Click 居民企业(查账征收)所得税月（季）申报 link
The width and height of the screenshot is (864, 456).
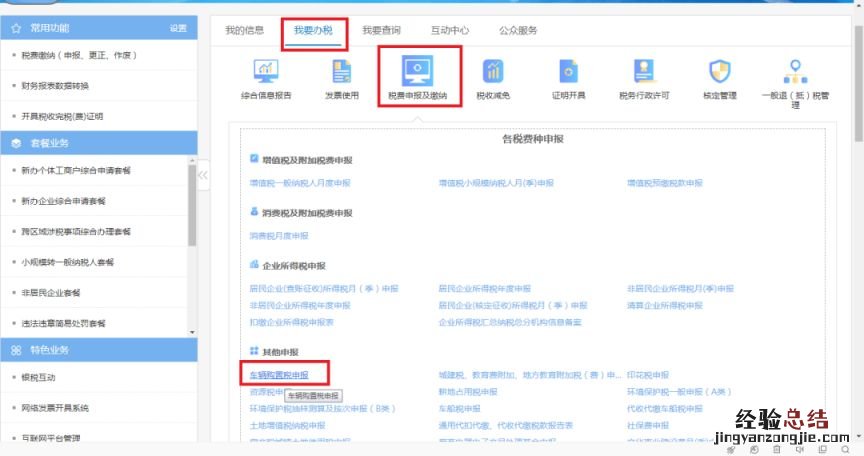coord(324,289)
